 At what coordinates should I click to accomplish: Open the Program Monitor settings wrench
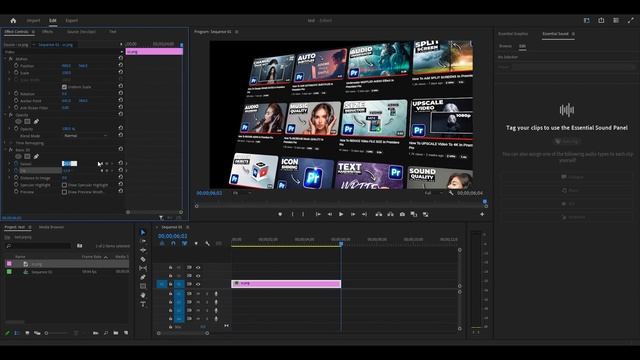coord(451,193)
